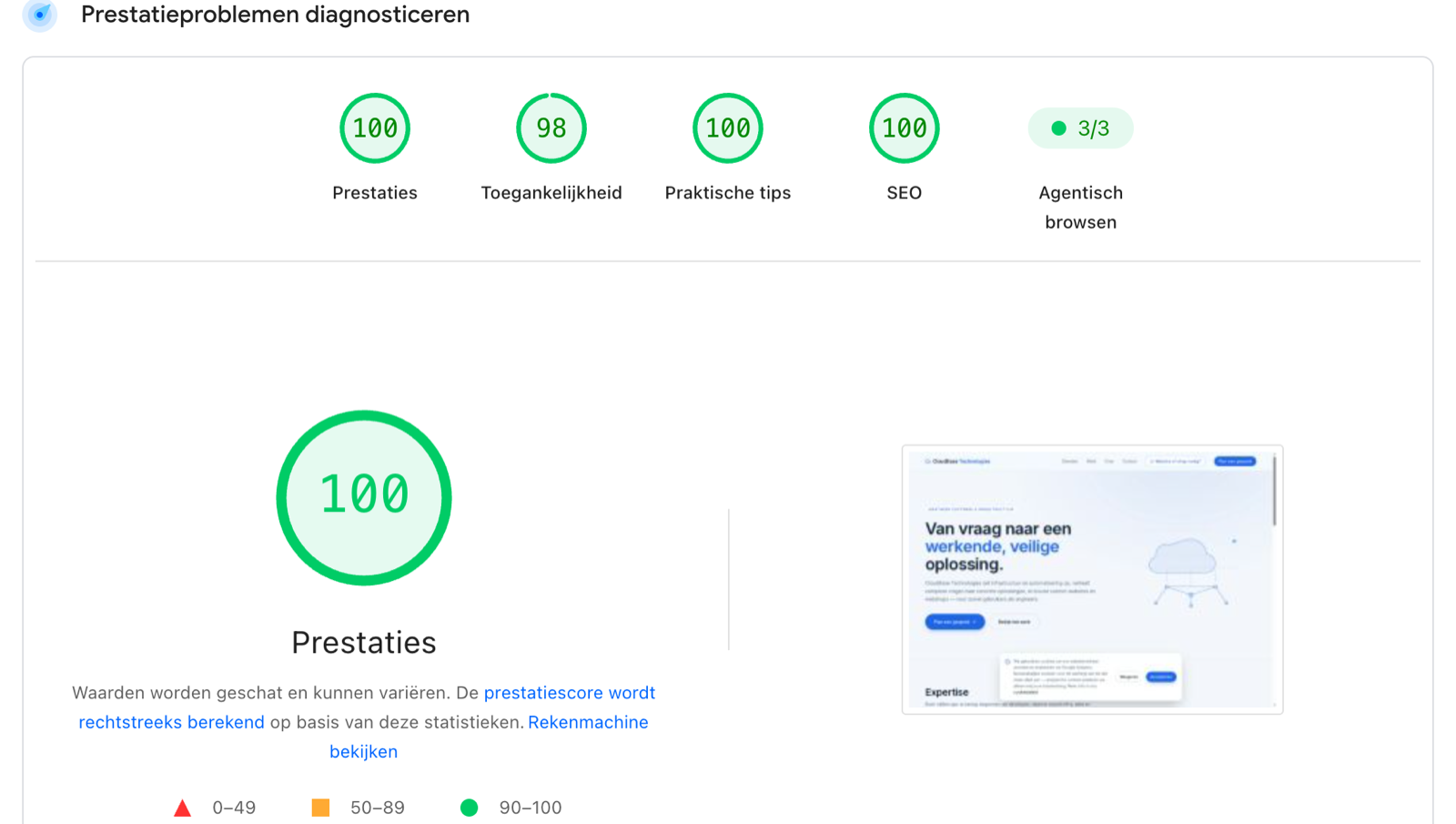Click the red triangle legend icon

(183, 808)
